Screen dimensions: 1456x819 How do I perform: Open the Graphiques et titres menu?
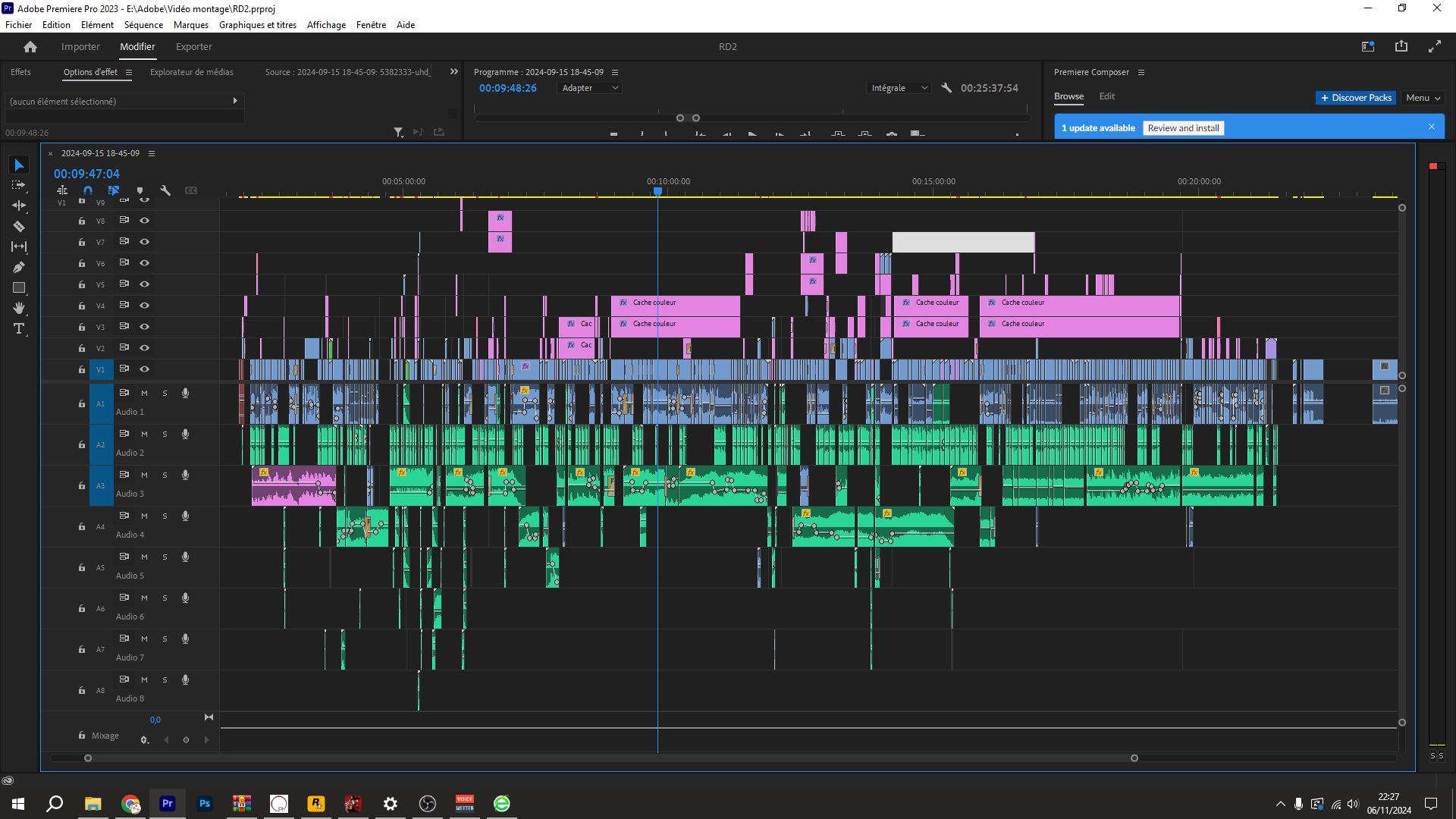point(258,25)
